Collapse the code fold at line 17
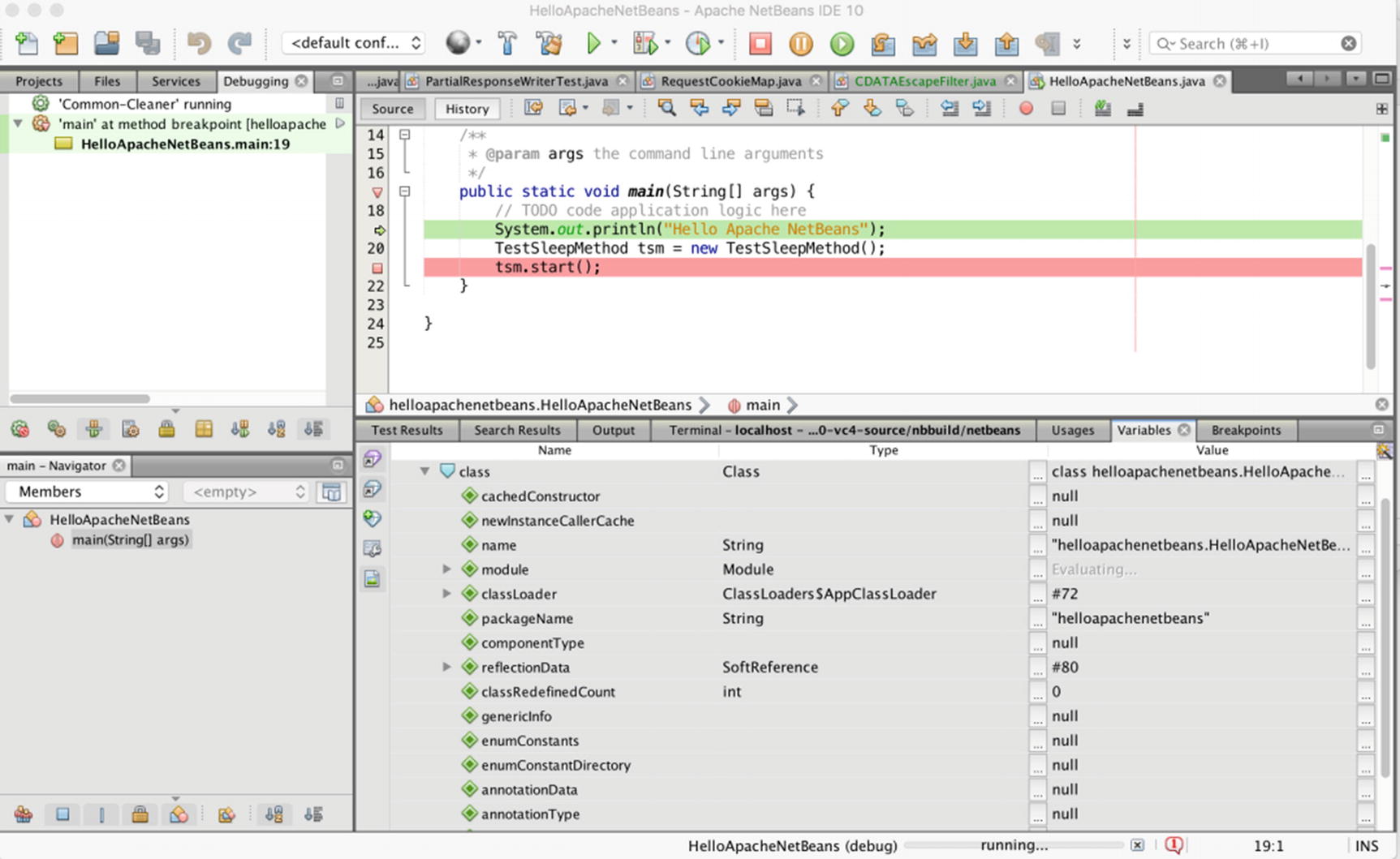This screenshot has width=1400, height=859. pyautogui.click(x=404, y=191)
